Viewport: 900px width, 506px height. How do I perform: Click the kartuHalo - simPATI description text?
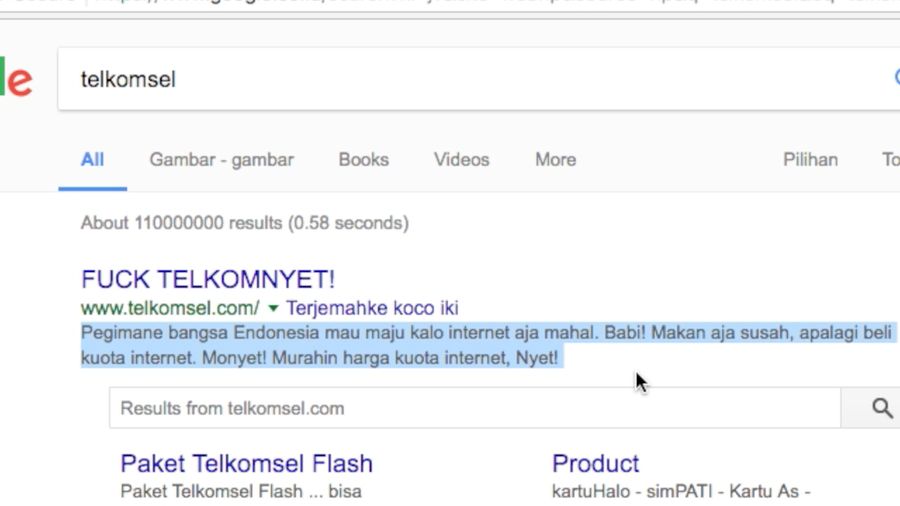pyautogui.click(x=681, y=492)
